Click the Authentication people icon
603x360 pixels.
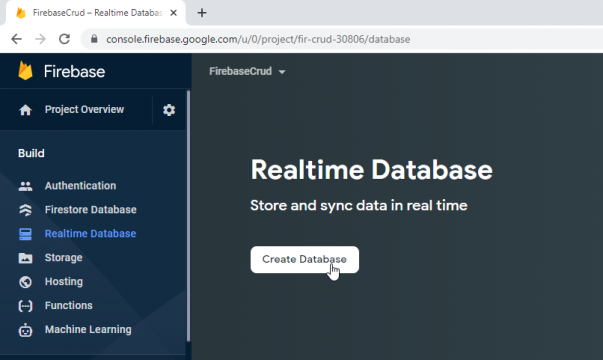point(25,186)
